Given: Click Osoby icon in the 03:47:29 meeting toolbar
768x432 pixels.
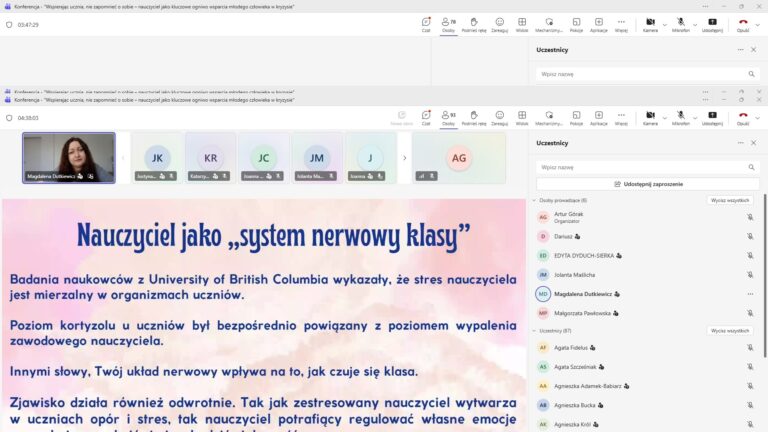Looking at the screenshot, I should (448, 24).
